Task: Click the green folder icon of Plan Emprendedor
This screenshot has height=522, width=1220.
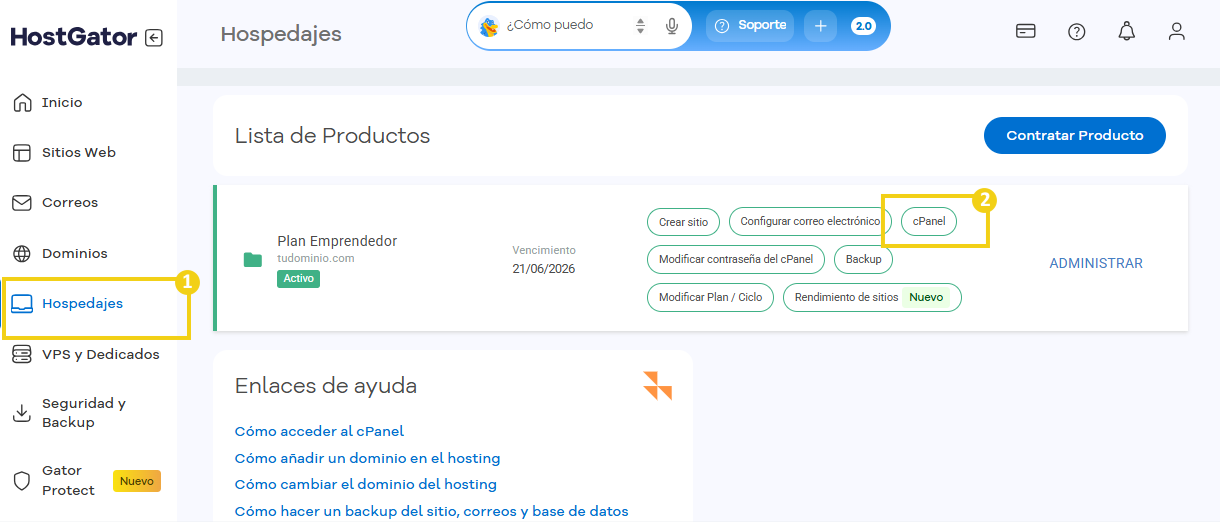Action: click(x=253, y=260)
